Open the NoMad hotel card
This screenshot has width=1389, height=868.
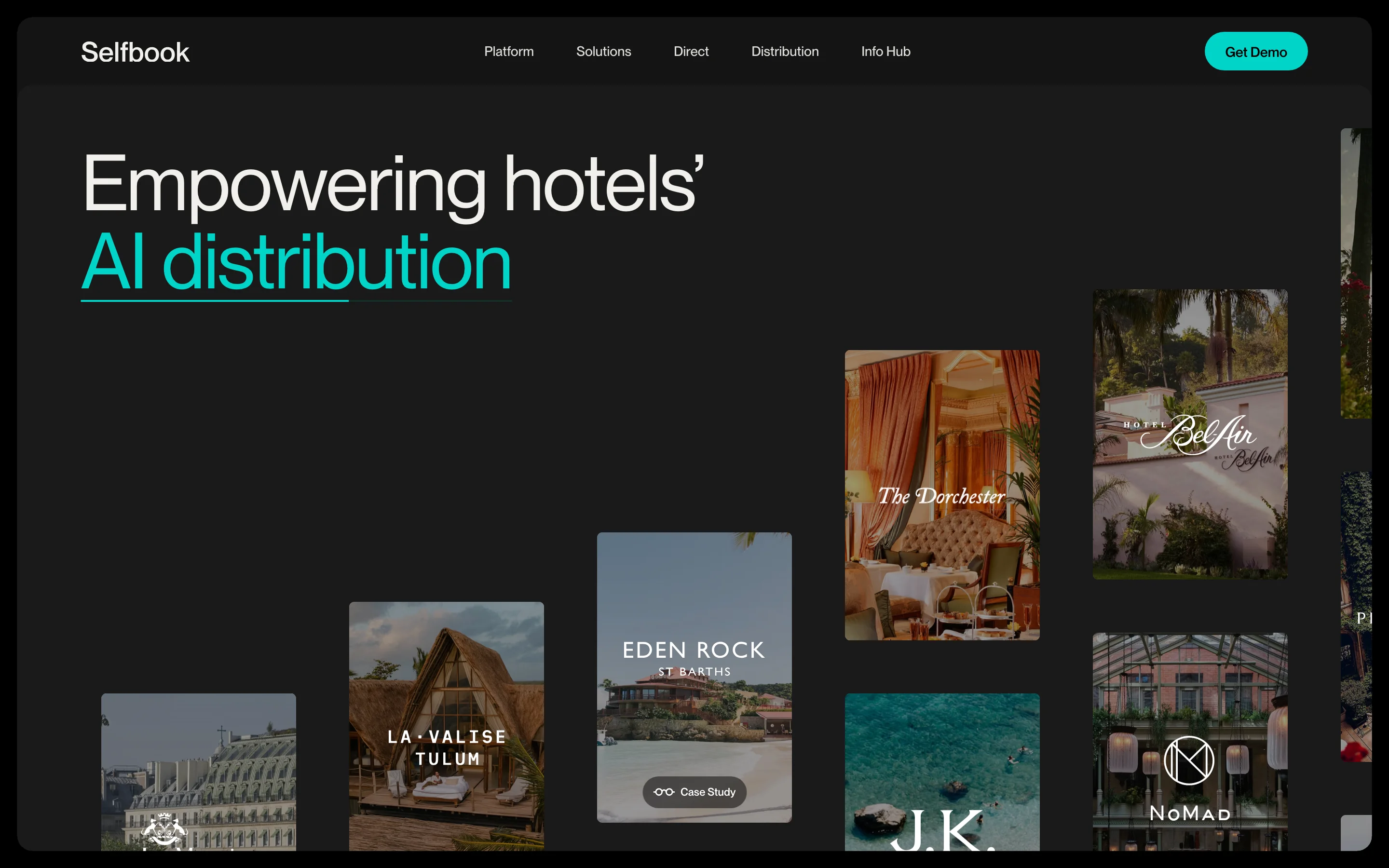pos(1190,741)
